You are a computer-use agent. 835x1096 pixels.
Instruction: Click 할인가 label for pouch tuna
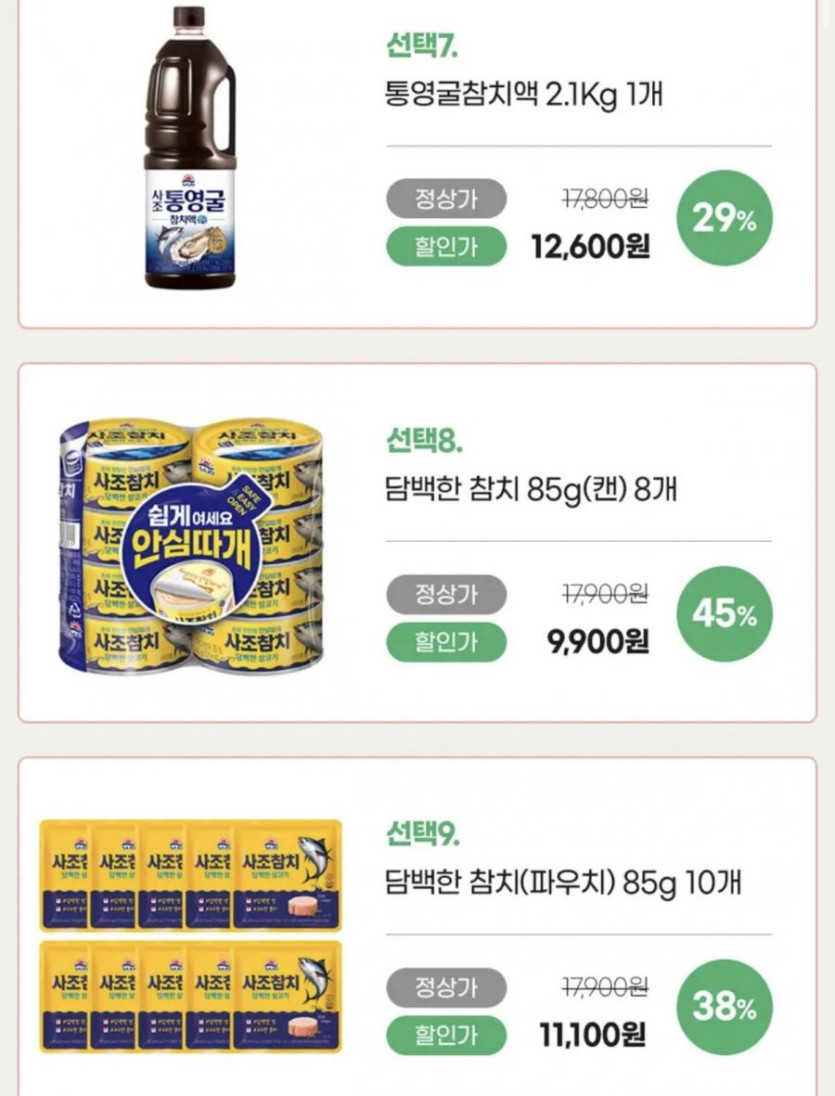coord(446,1034)
